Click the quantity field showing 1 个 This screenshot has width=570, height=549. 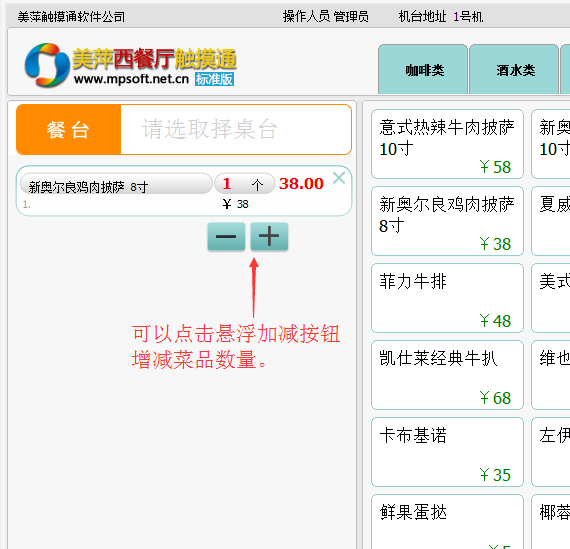coord(244,184)
